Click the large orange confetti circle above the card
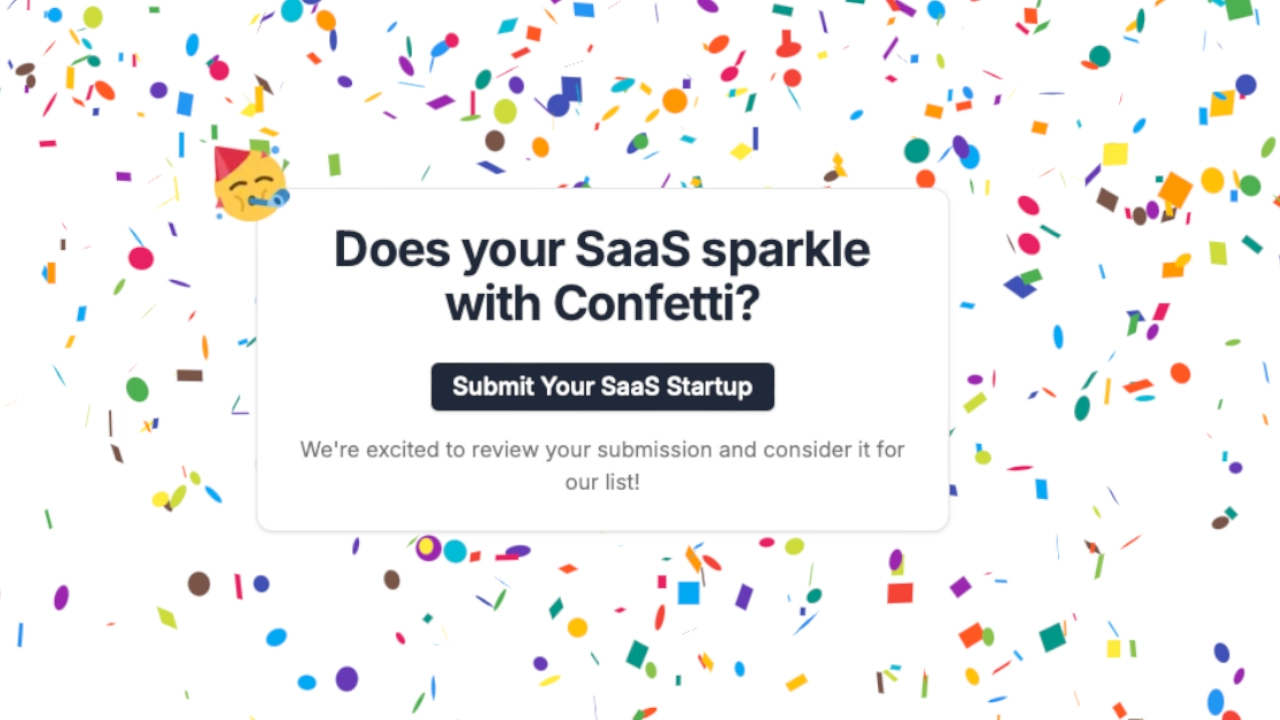Viewport: 1280px width, 720px height. [675, 101]
